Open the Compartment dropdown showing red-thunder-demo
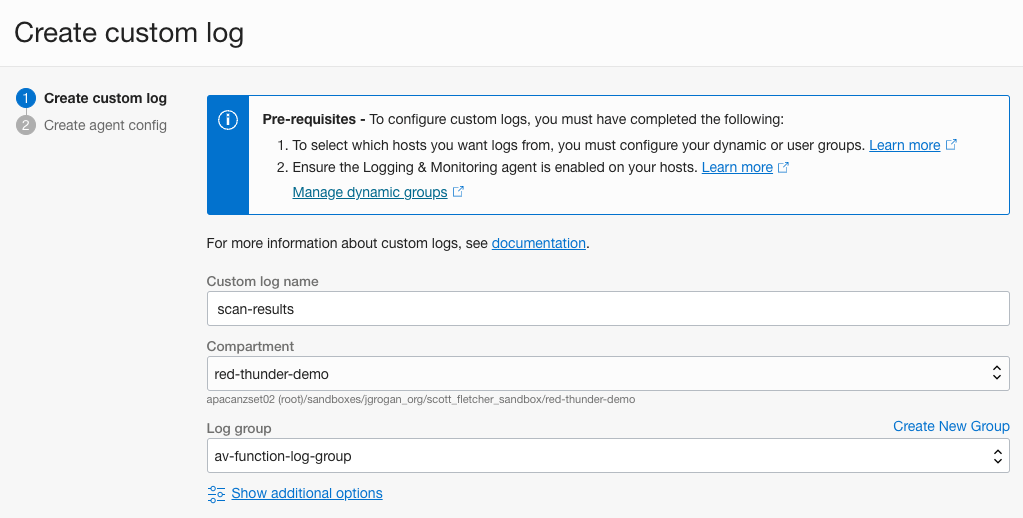Image resolution: width=1023 pixels, height=518 pixels. 600,373
